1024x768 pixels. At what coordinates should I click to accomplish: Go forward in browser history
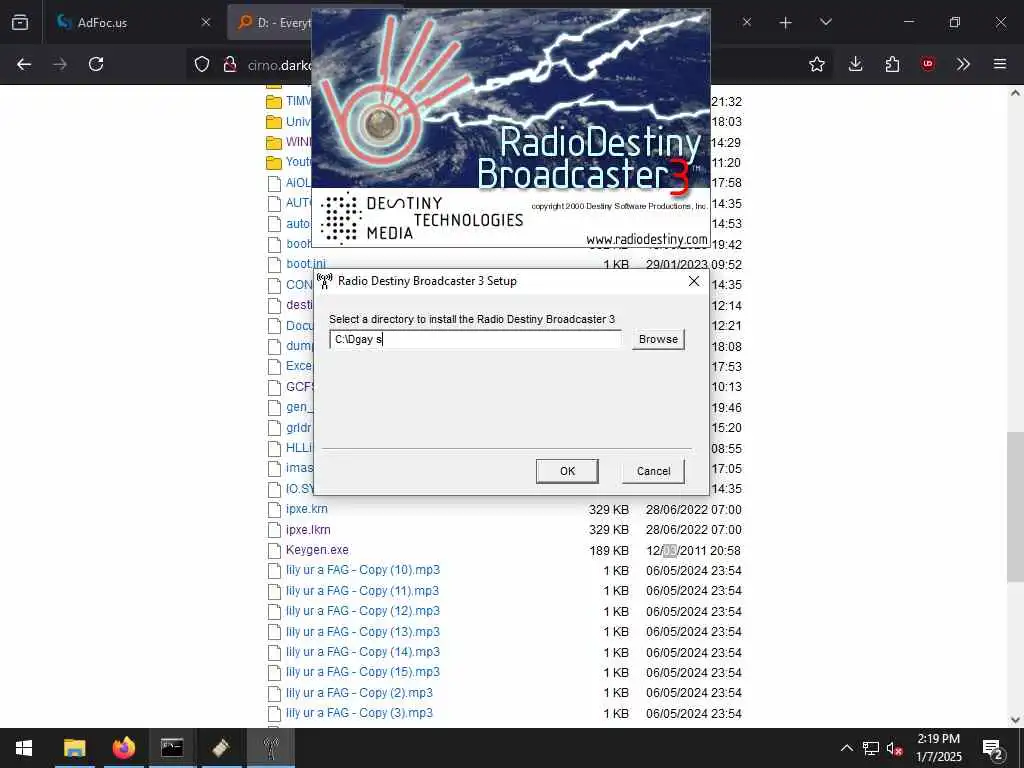click(x=60, y=64)
